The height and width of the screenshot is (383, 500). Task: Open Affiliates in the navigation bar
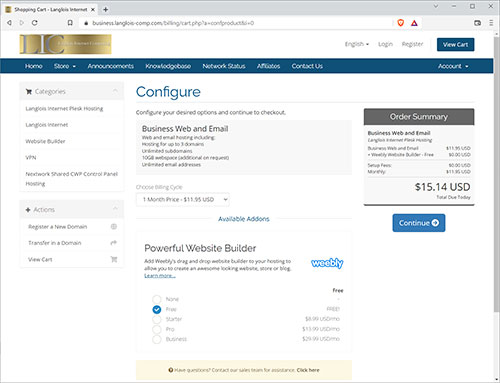[x=268, y=66]
